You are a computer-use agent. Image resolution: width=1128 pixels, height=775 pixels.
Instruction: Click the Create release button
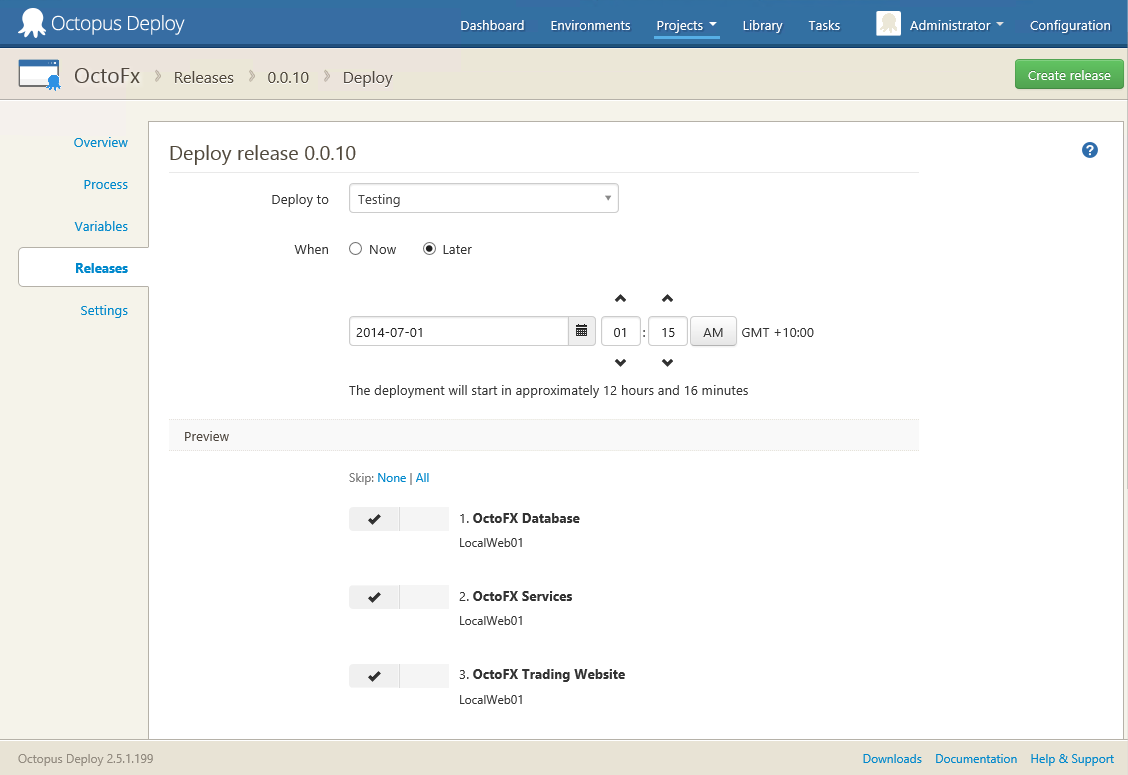coord(1068,74)
